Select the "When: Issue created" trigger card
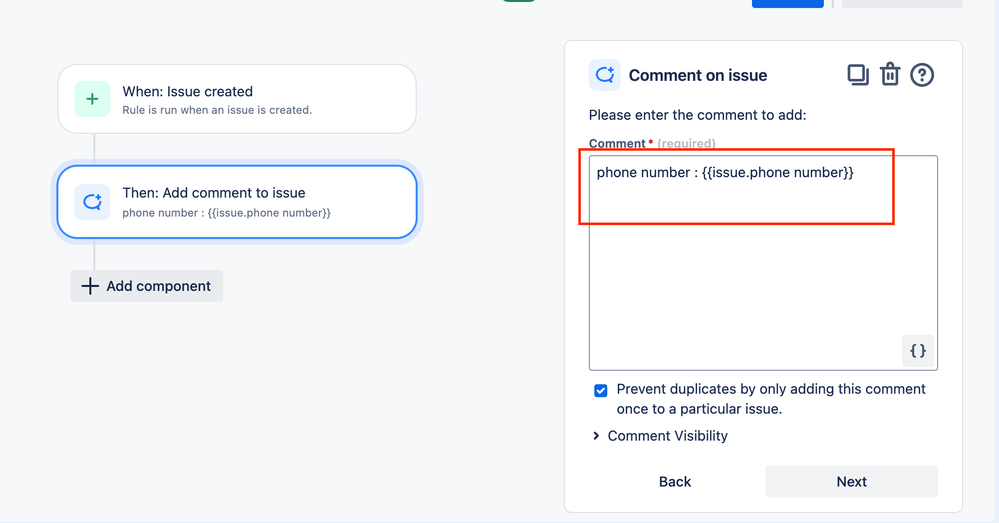Image resolution: width=999 pixels, height=523 pixels. tap(237, 99)
